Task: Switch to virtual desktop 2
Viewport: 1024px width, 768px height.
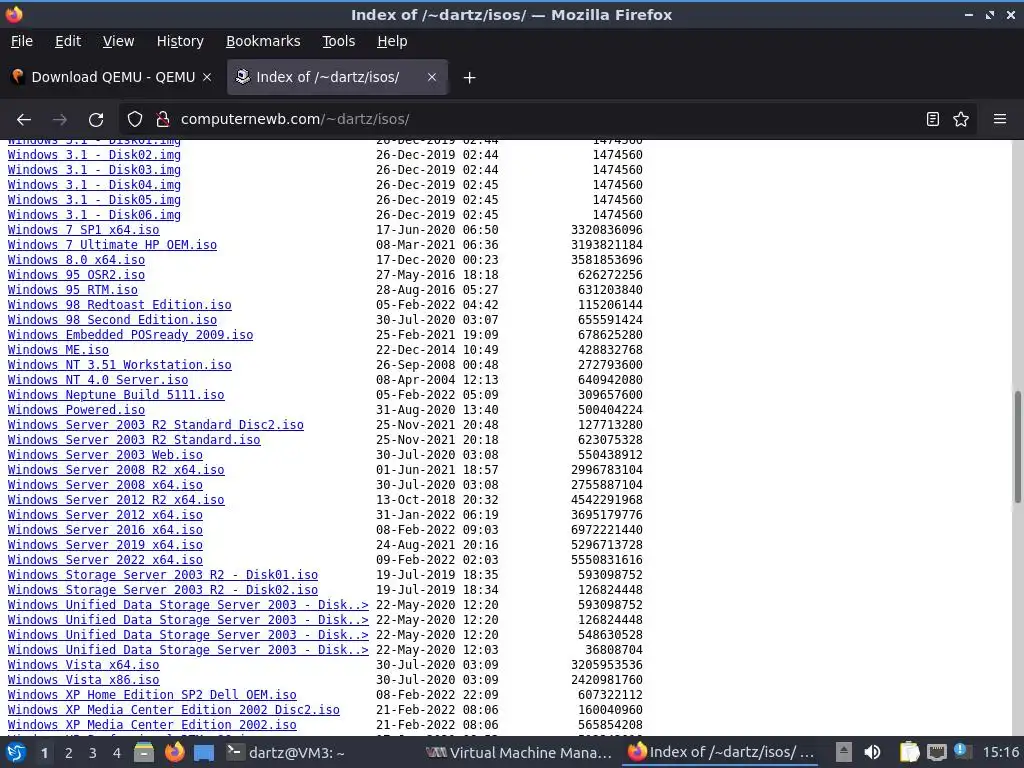Action: coord(69,753)
